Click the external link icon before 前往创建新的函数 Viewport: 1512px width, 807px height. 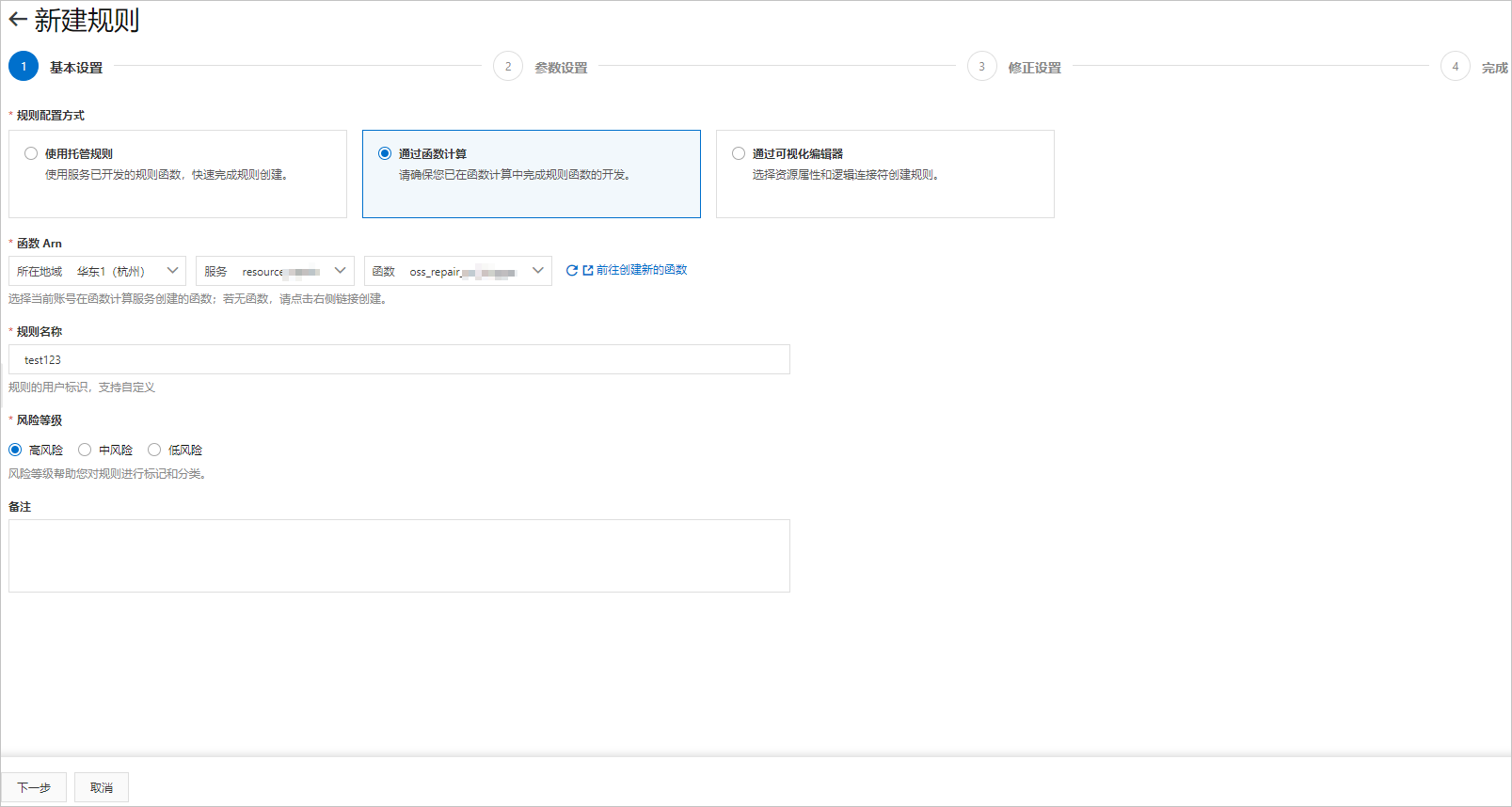[588, 270]
